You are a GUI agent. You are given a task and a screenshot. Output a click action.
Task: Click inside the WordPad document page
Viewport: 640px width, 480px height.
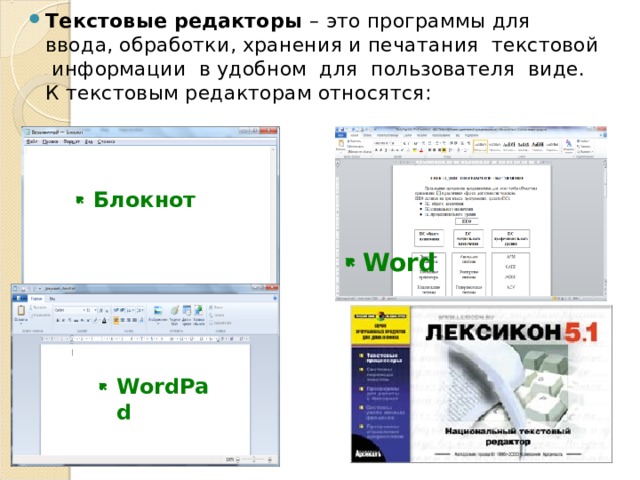(x=145, y=399)
